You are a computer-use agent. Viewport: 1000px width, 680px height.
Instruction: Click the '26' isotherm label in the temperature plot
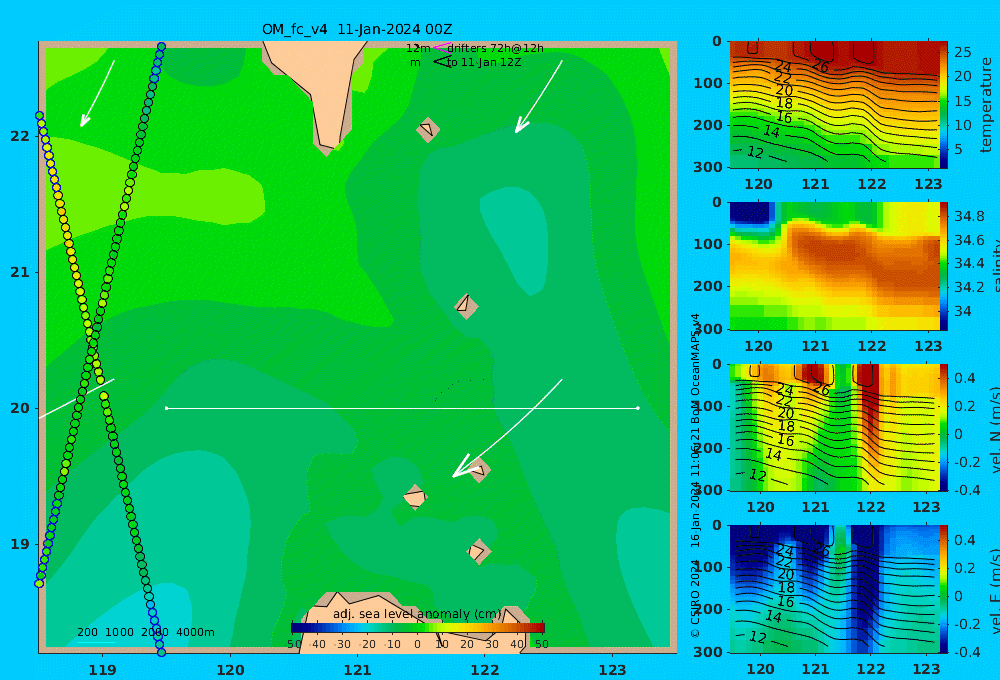820,66
